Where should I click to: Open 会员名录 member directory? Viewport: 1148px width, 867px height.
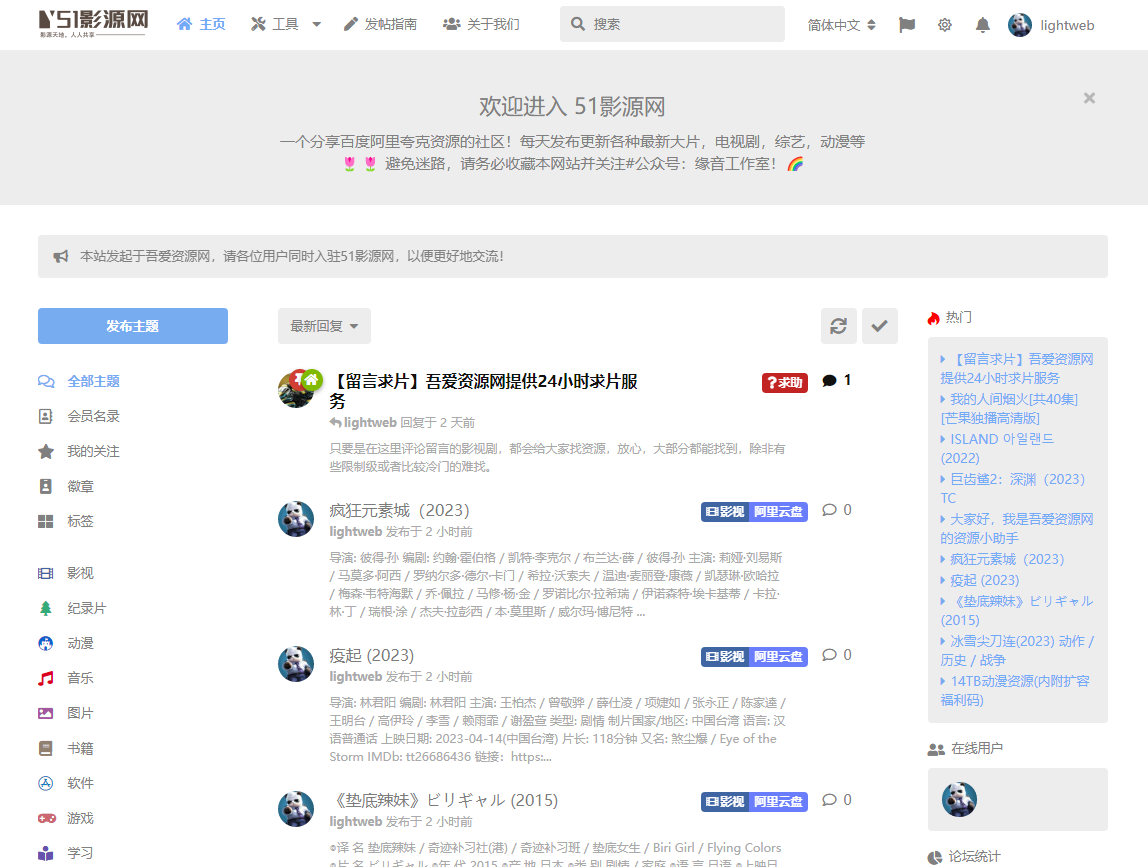tap(78, 417)
